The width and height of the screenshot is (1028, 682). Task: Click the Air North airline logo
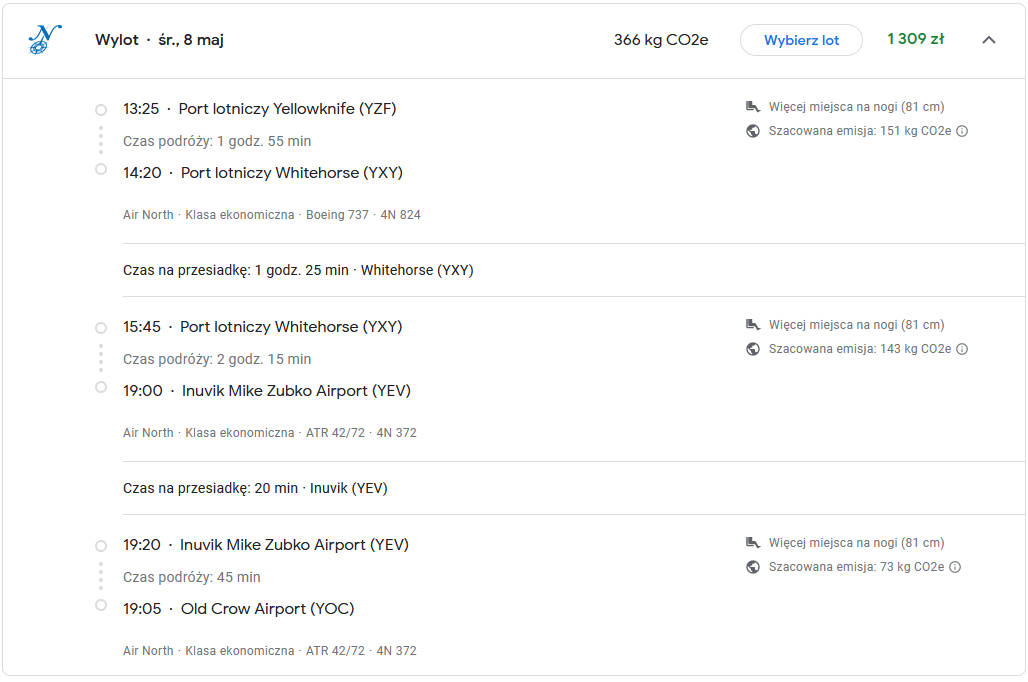45,39
